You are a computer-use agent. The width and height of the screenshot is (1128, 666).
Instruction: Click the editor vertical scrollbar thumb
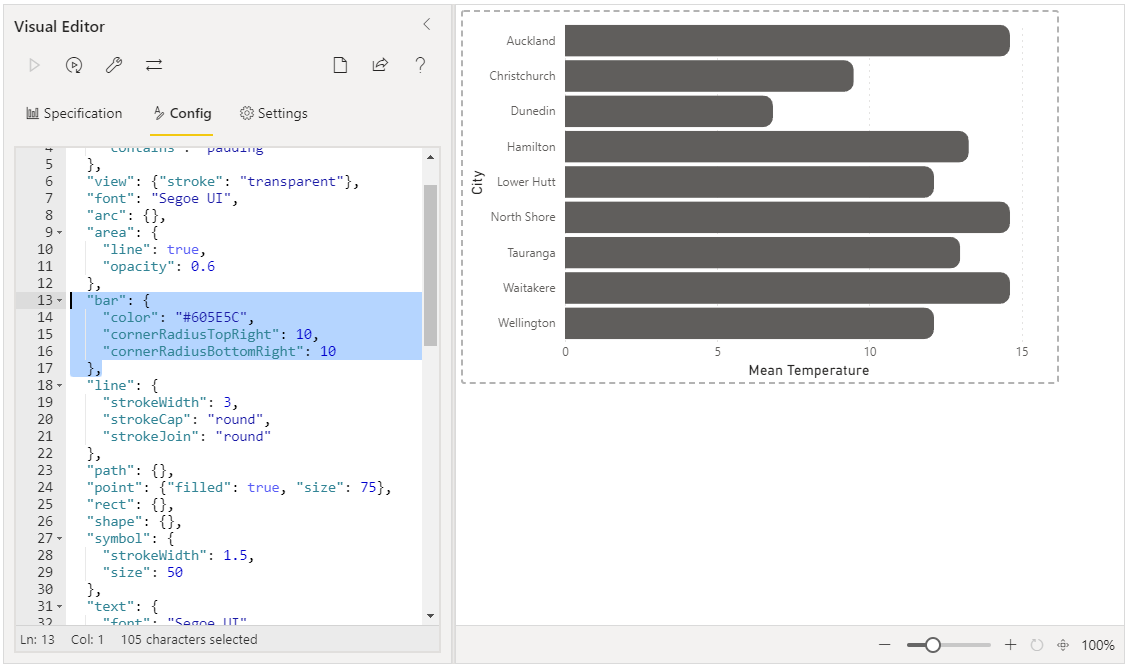tap(430, 265)
